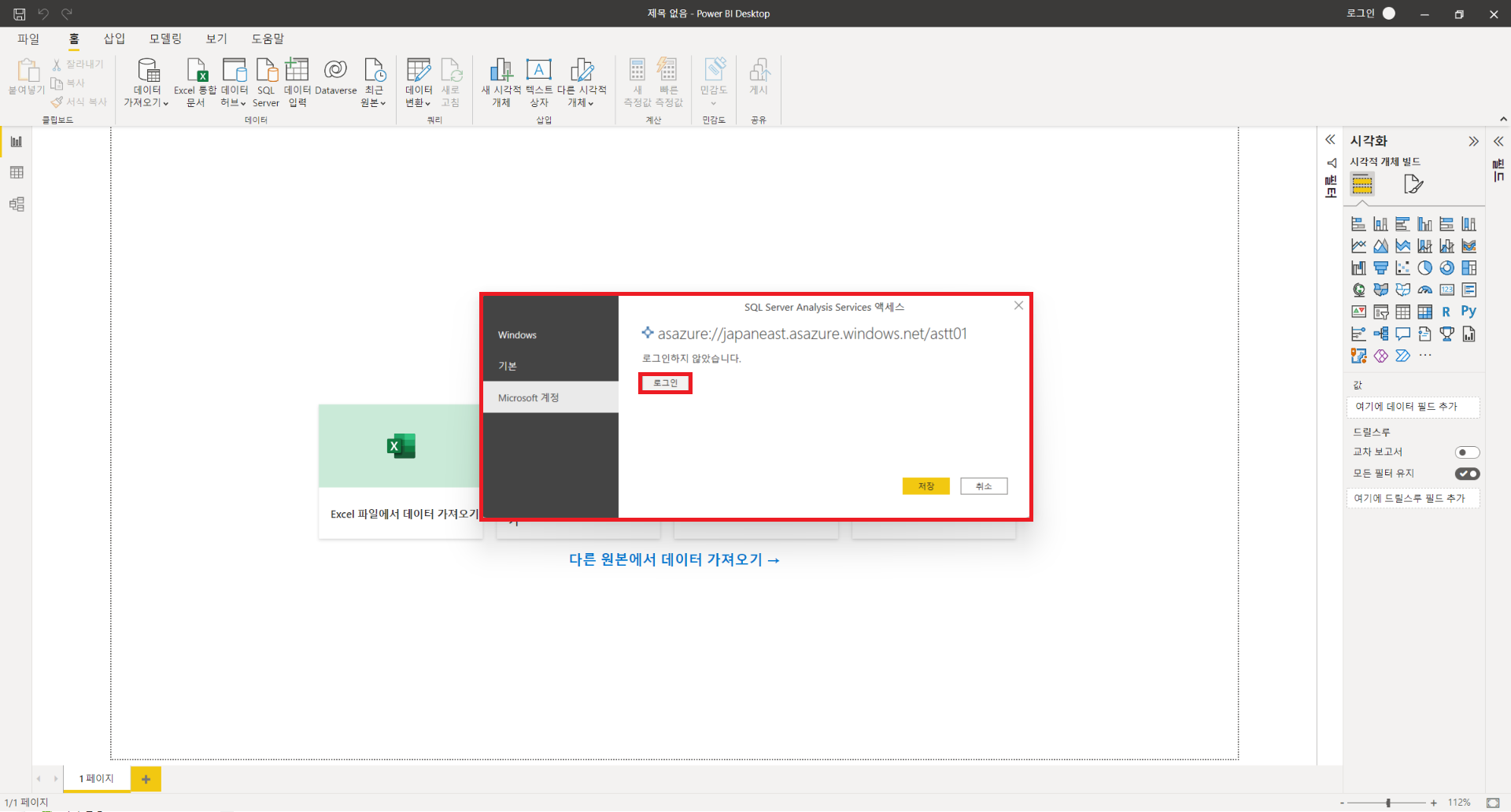Select the Power Apps visual icon
Image resolution: width=1511 pixels, height=812 pixels.
tap(1380, 356)
